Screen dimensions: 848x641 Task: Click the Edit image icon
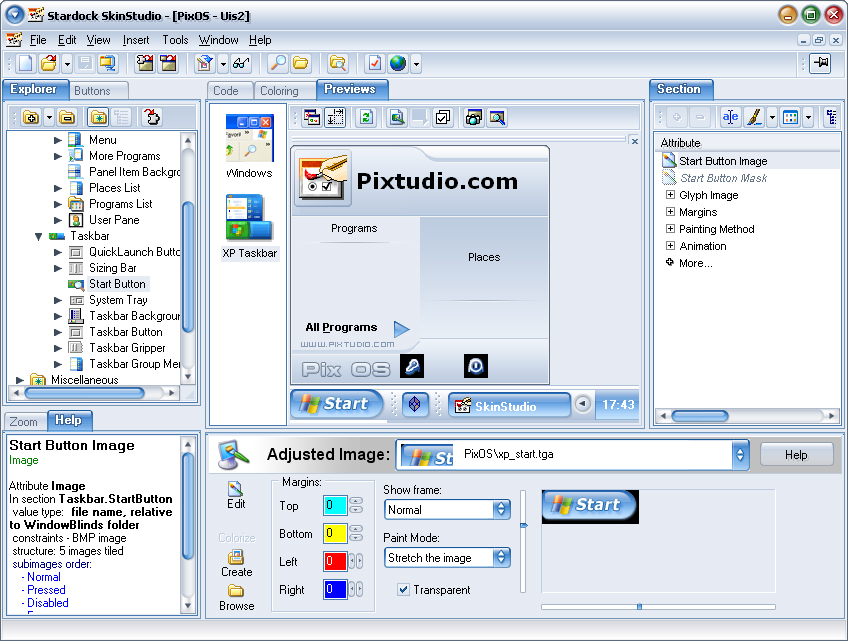(236, 495)
